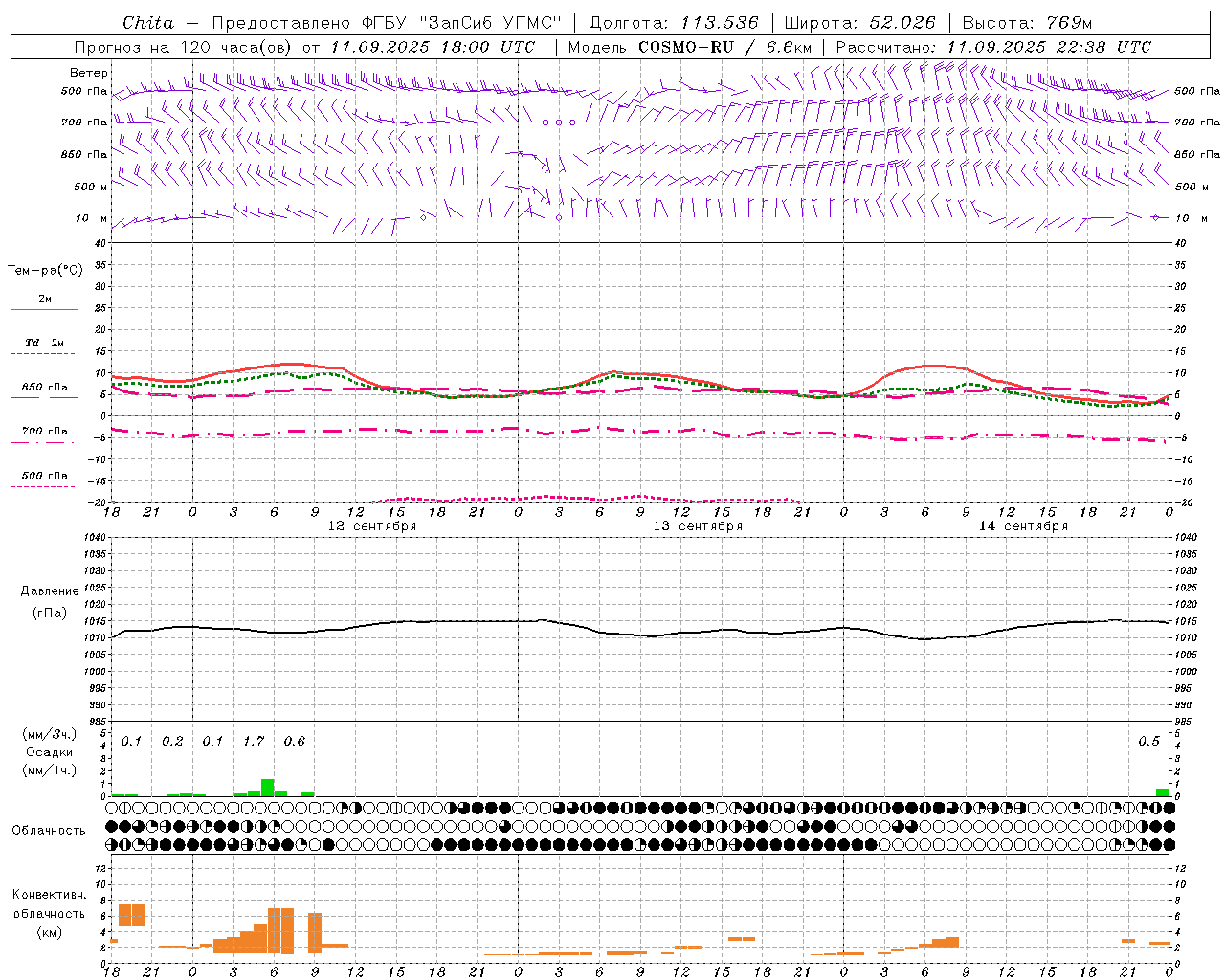
Task: Click the "14 сентября" date label
Action: click(1023, 526)
